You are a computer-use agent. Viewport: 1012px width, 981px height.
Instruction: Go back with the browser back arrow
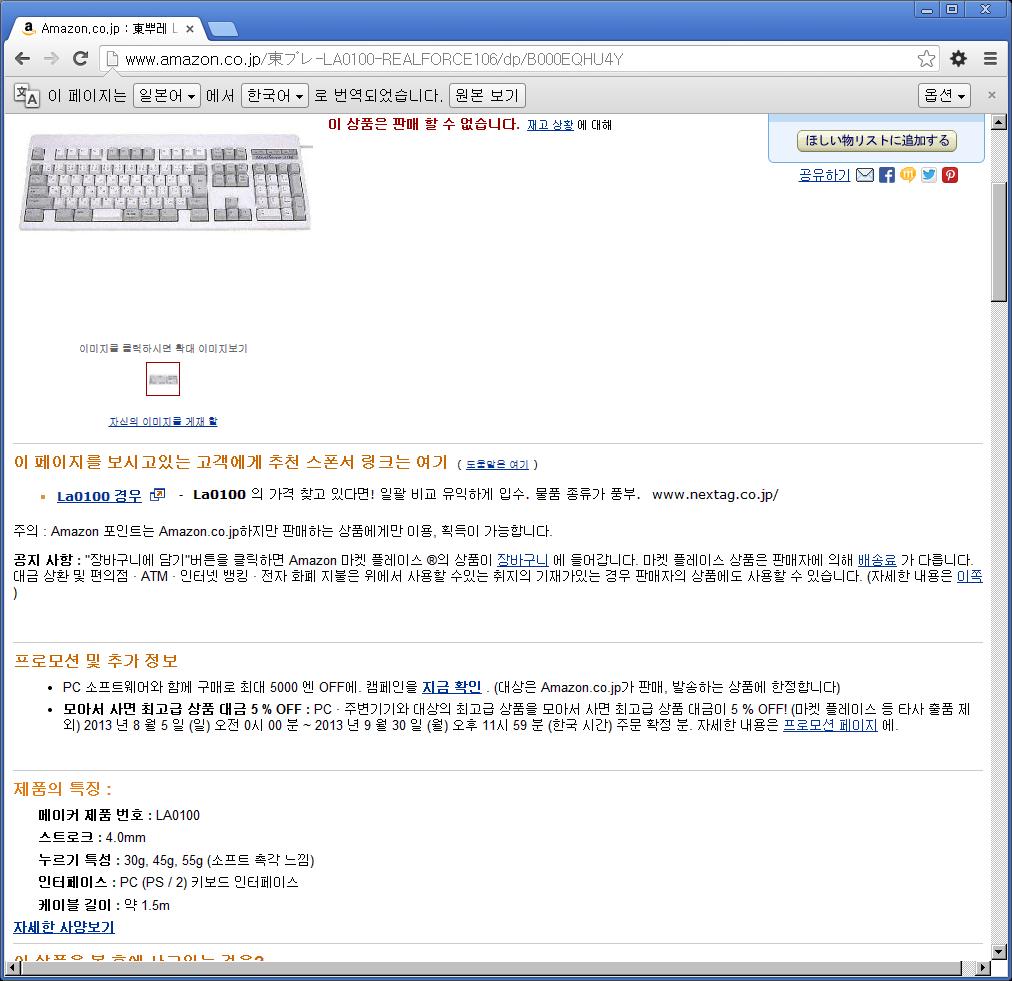click(23, 59)
